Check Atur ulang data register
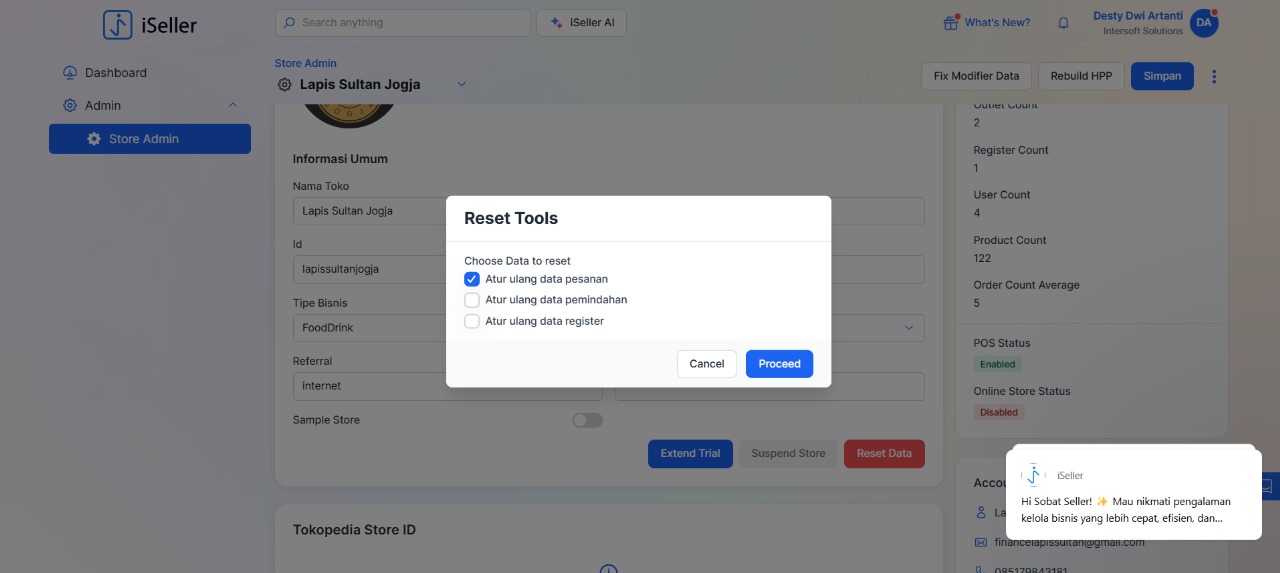The height and width of the screenshot is (573, 1280). (x=472, y=321)
